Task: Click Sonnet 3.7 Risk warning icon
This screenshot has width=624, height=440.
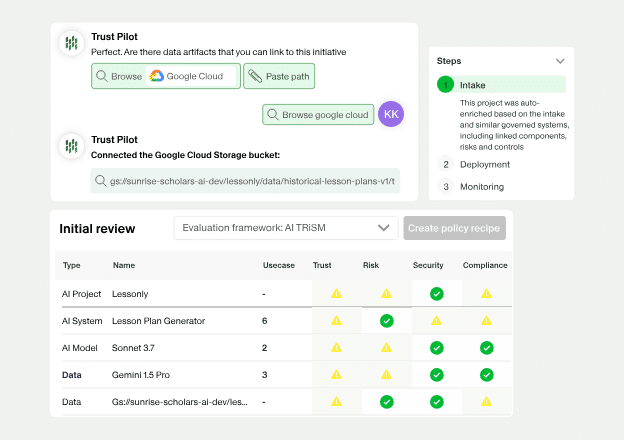Action: click(386, 347)
